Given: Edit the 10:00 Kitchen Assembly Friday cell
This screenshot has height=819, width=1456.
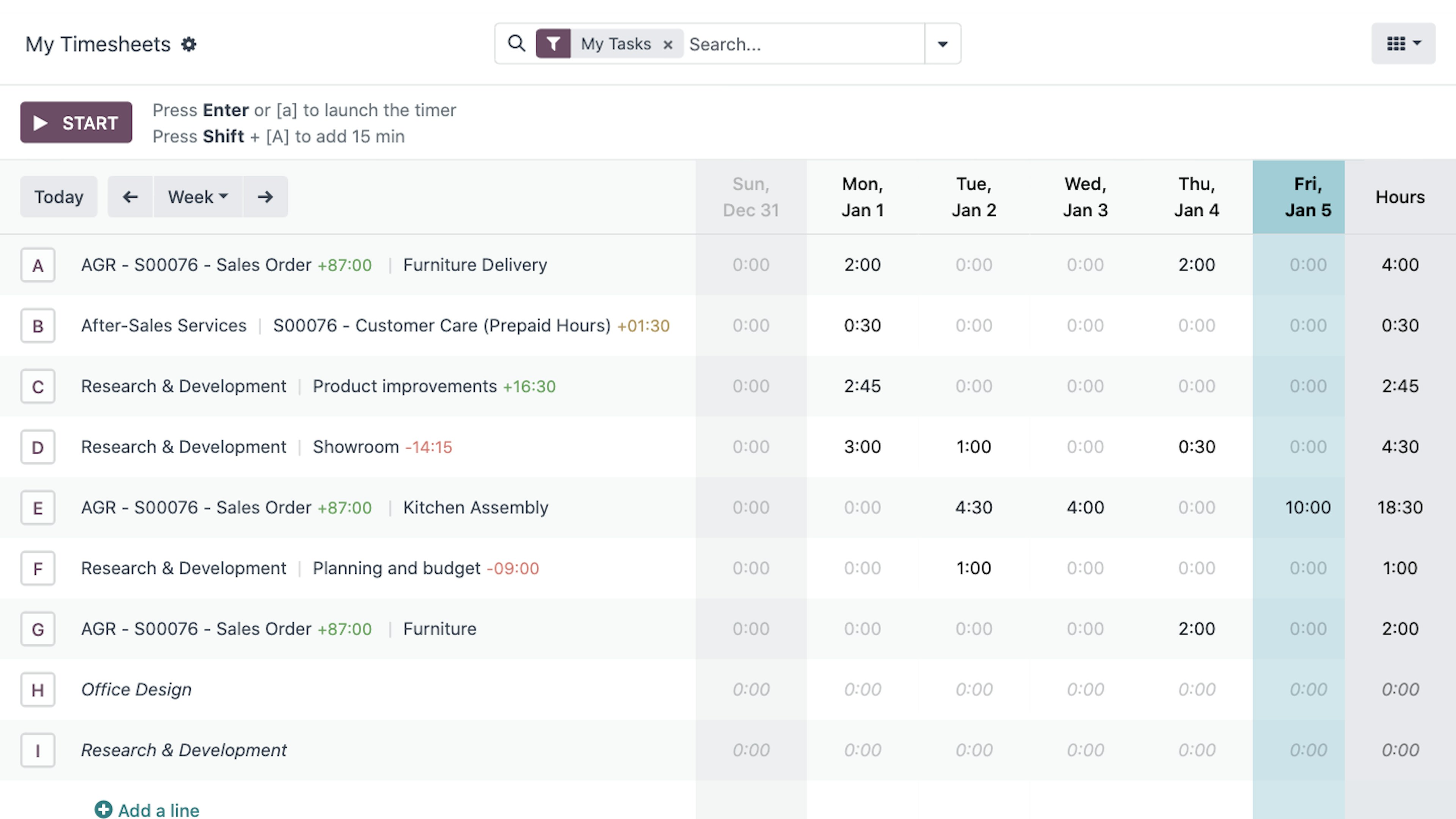Looking at the screenshot, I should click(x=1308, y=508).
